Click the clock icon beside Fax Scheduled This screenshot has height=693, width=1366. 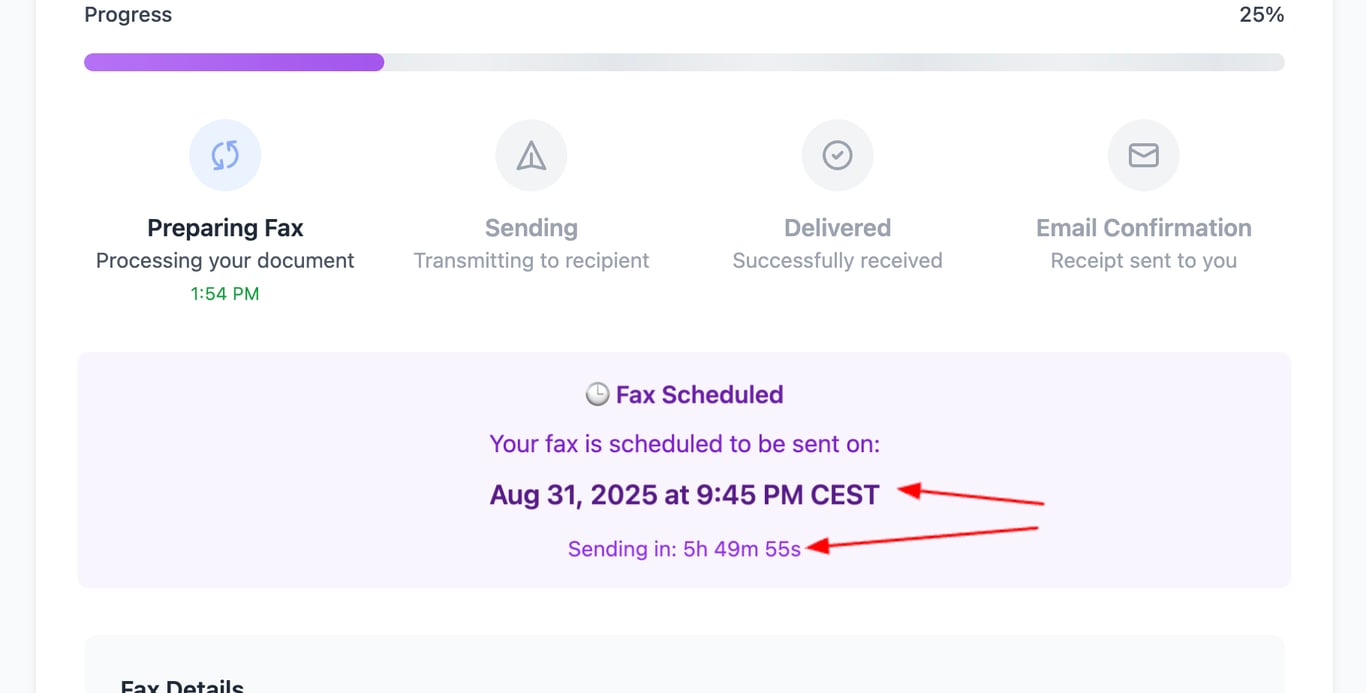[597, 395]
